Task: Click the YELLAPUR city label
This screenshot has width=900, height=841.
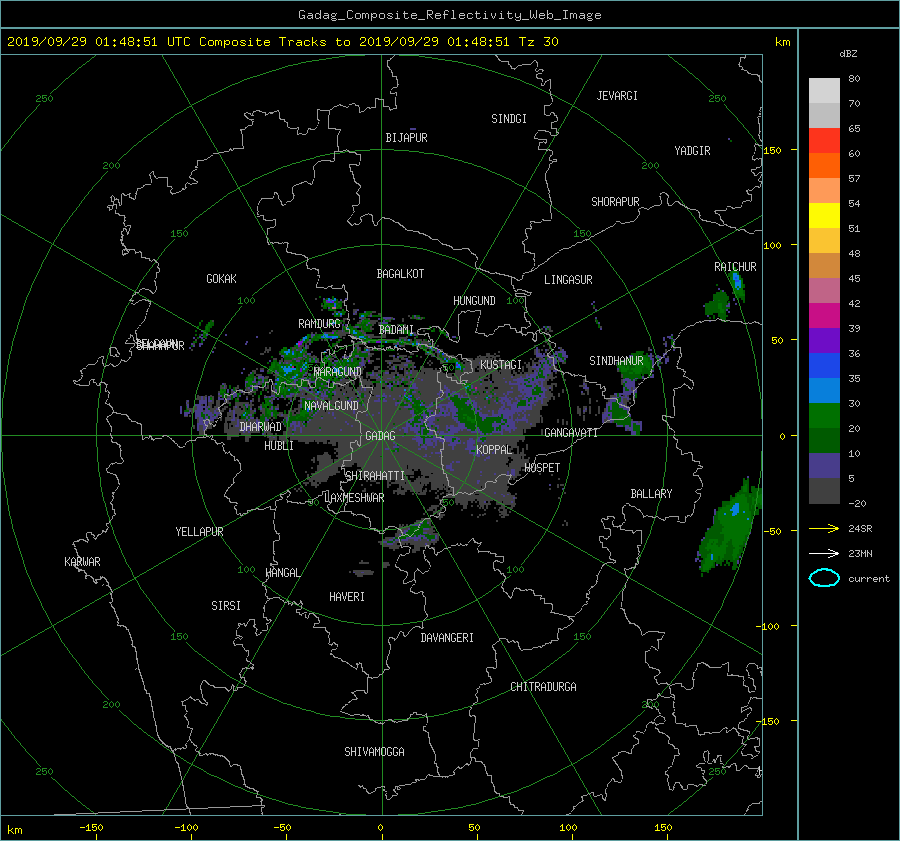Action: tap(199, 532)
